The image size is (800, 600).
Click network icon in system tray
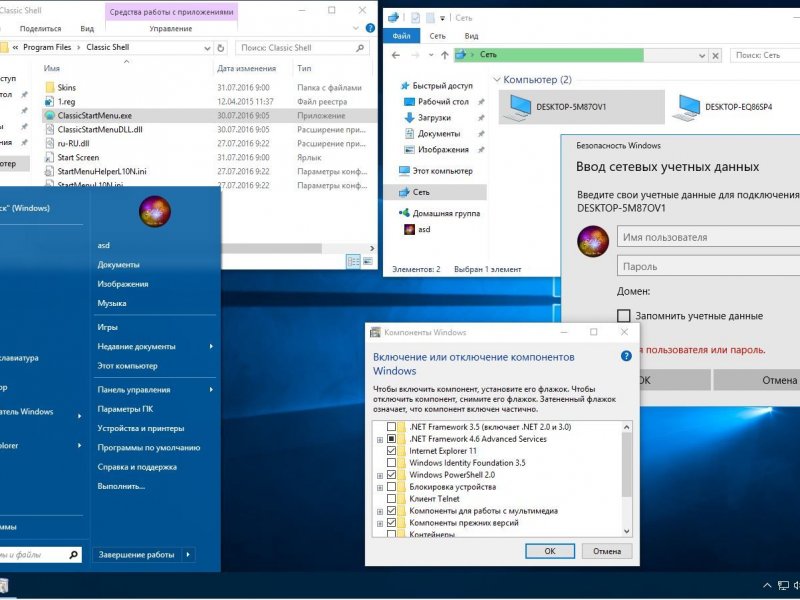(783, 585)
